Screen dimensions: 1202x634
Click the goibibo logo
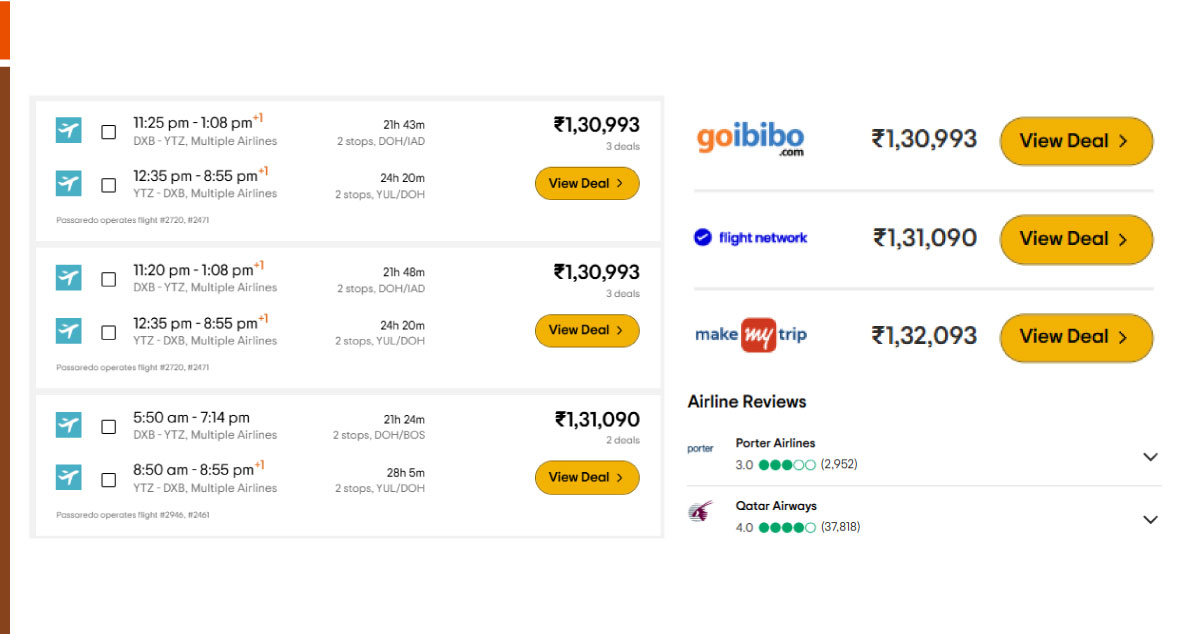pos(750,140)
